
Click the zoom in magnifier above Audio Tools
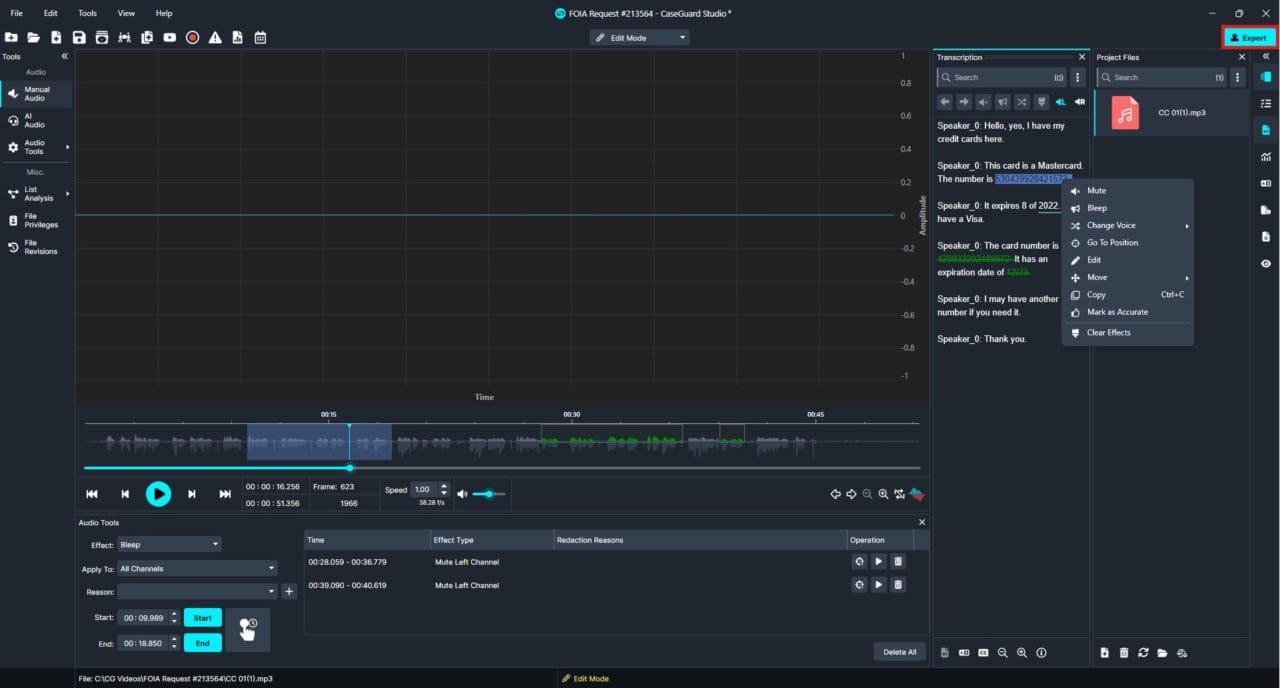pyautogui.click(x=883, y=494)
